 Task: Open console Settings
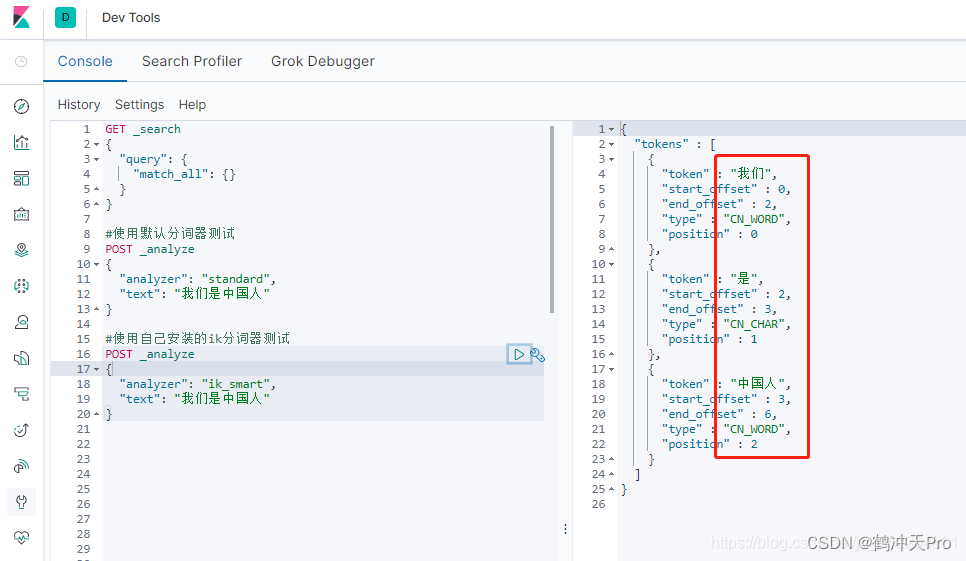[x=139, y=105]
